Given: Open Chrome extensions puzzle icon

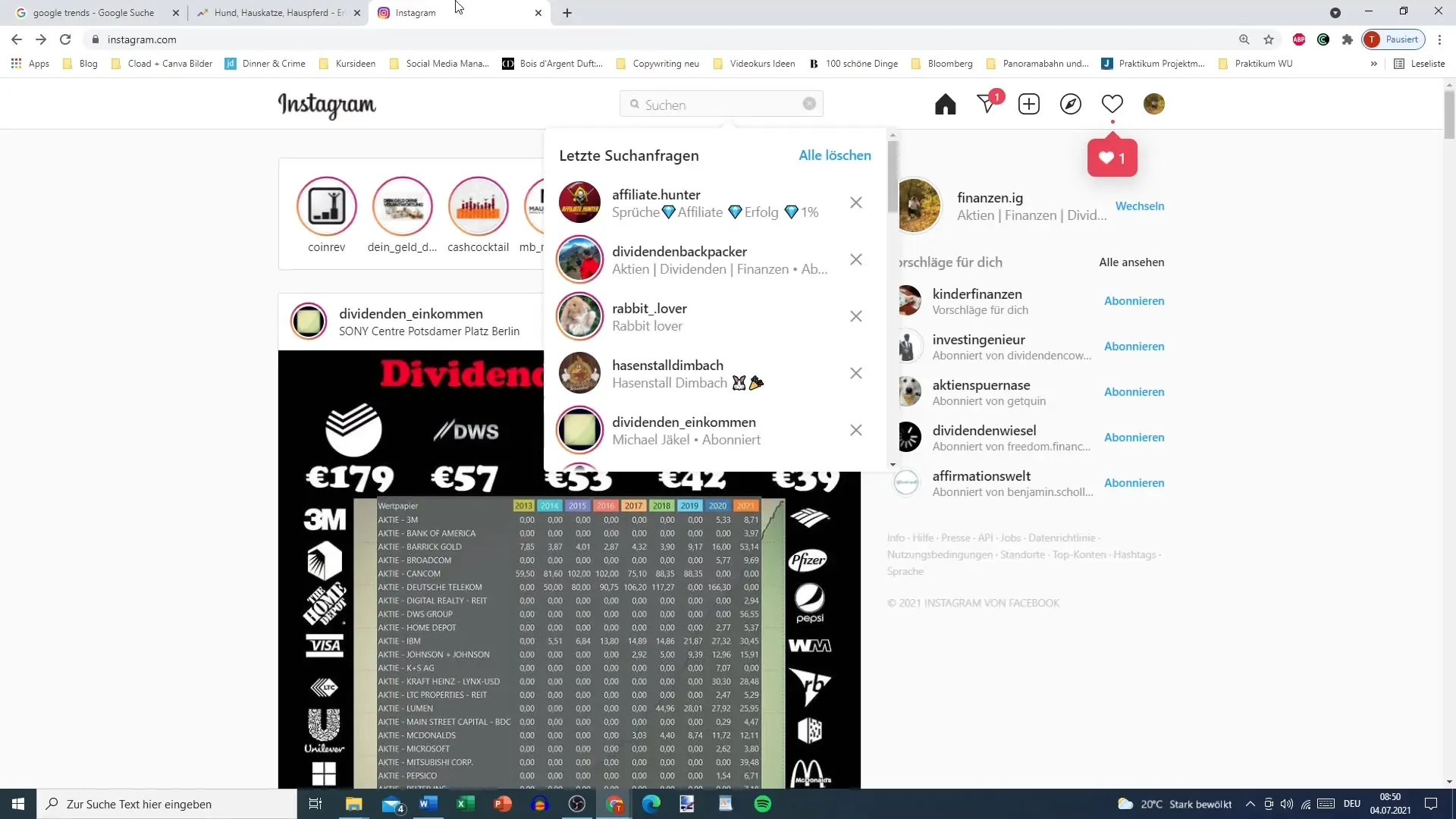Looking at the screenshot, I should point(1348,39).
